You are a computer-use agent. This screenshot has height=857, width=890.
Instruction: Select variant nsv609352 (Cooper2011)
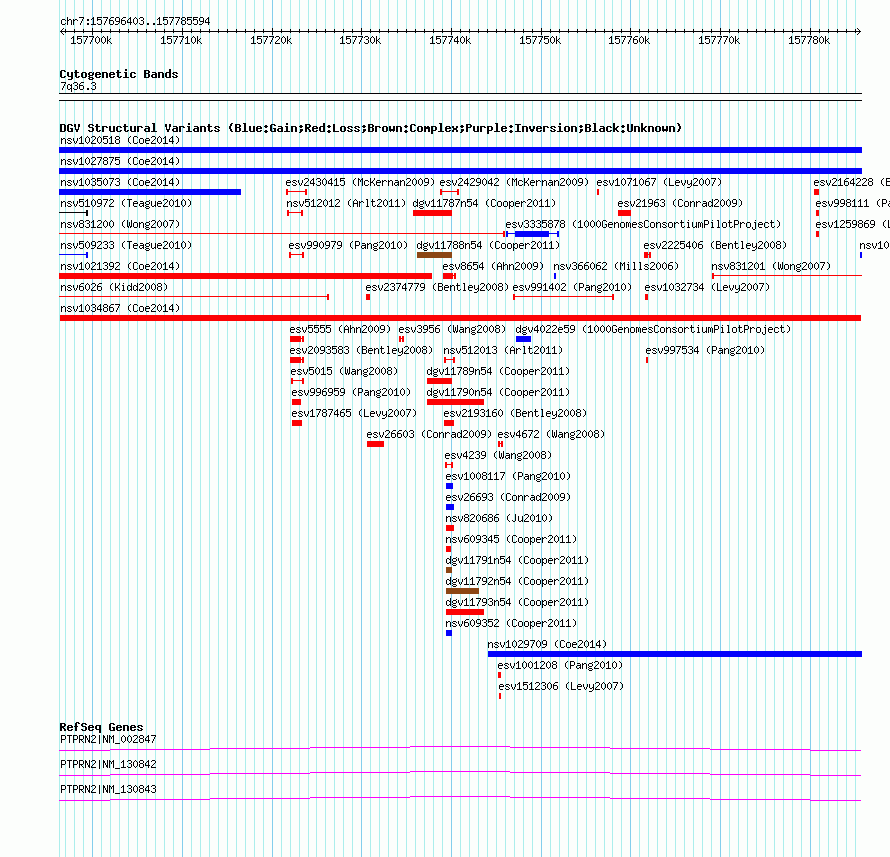pyautogui.click(x=511, y=623)
